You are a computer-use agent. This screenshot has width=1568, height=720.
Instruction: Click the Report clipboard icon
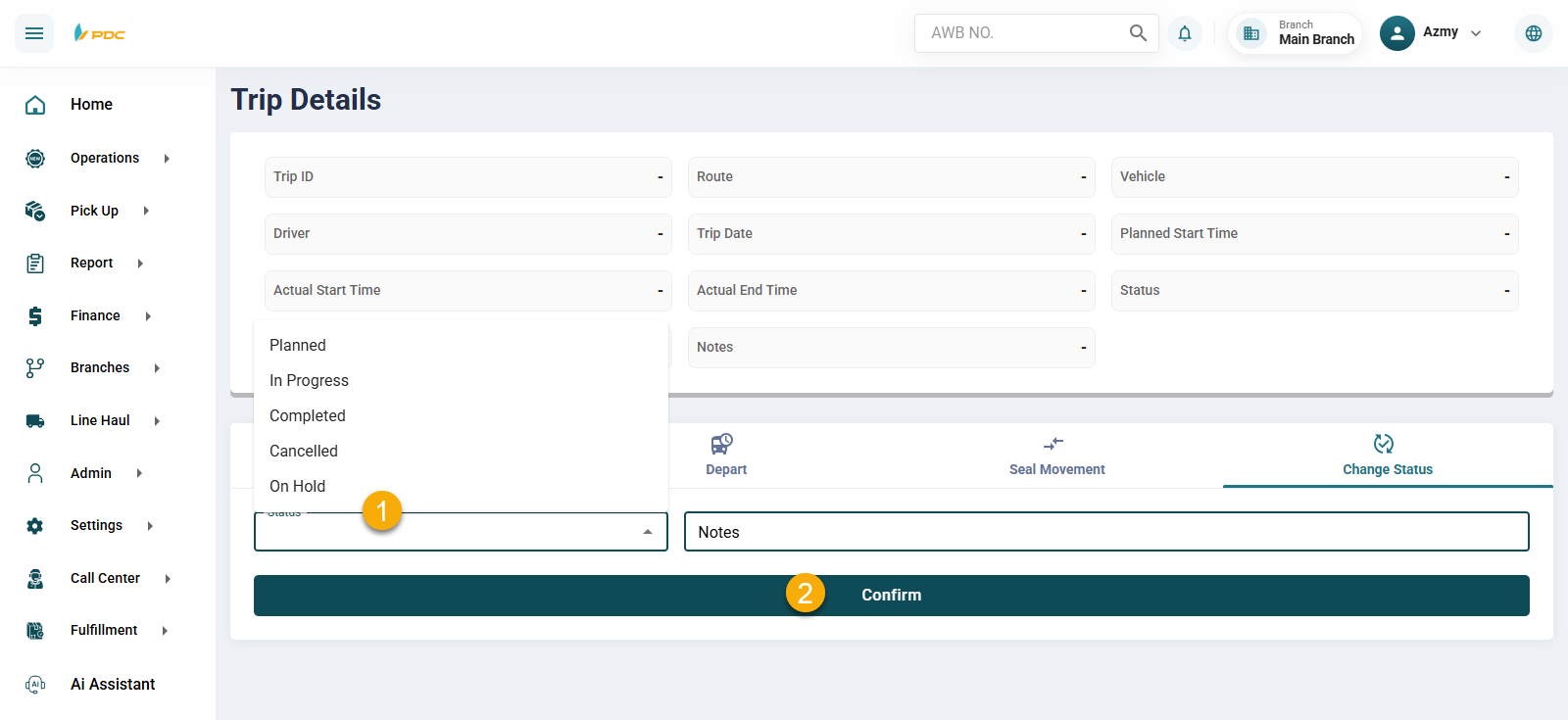click(35, 264)
